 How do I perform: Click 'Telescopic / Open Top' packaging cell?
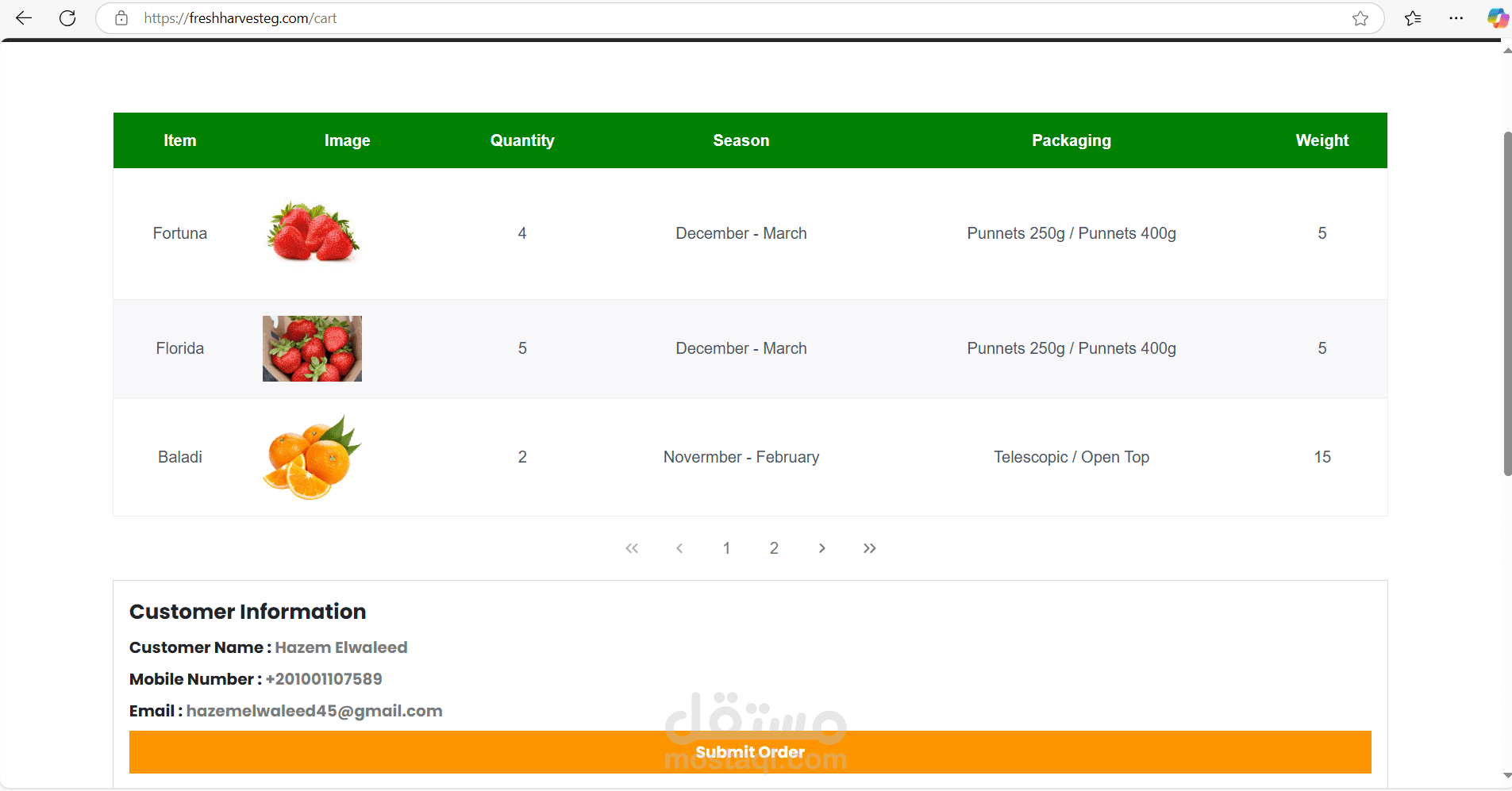[x=1071, y=457]
